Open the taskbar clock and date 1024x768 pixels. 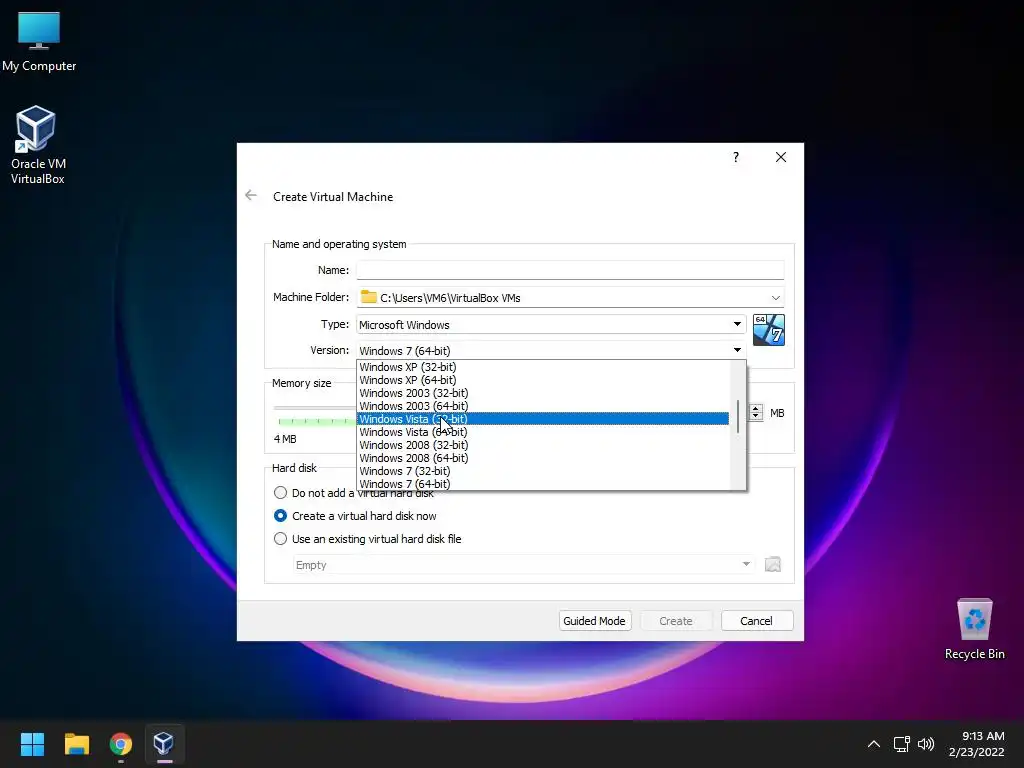[976, 744]
